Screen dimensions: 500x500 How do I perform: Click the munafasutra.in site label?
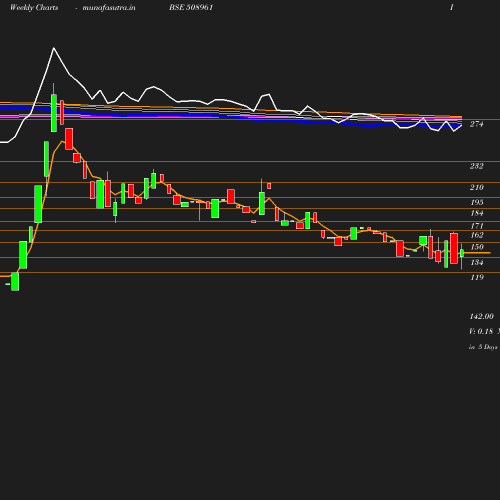pos(109,7)
